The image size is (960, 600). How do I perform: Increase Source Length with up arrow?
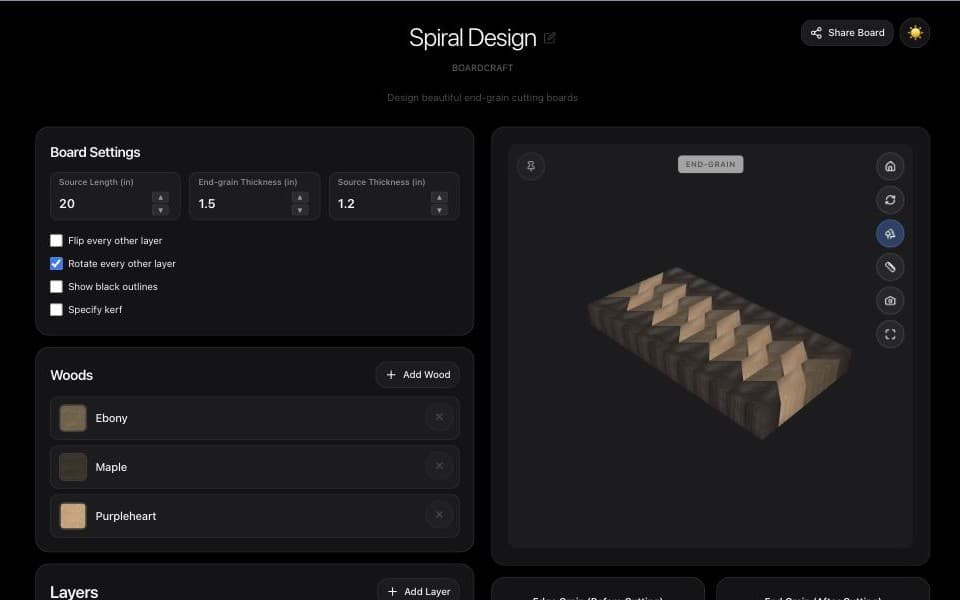[160, 197]
